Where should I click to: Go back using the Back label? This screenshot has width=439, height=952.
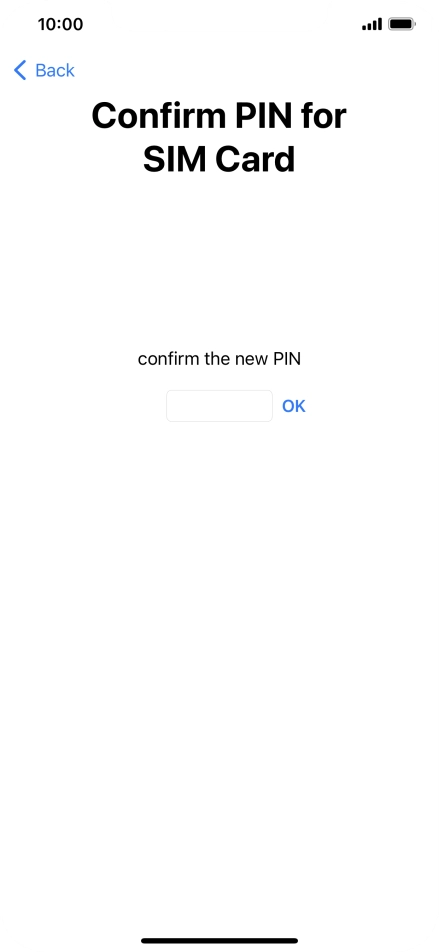click(x=55, y=70)
